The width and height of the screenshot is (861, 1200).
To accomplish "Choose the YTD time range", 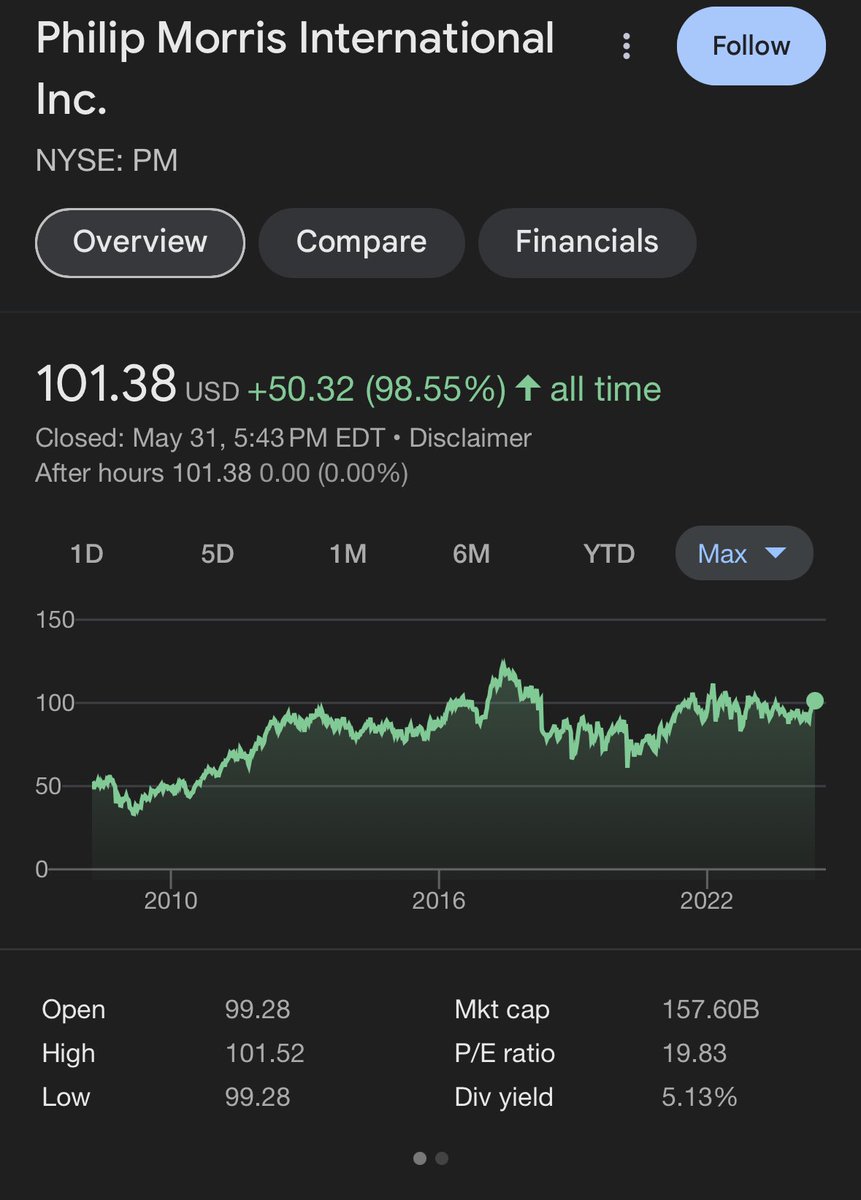I will coord(609,553).
